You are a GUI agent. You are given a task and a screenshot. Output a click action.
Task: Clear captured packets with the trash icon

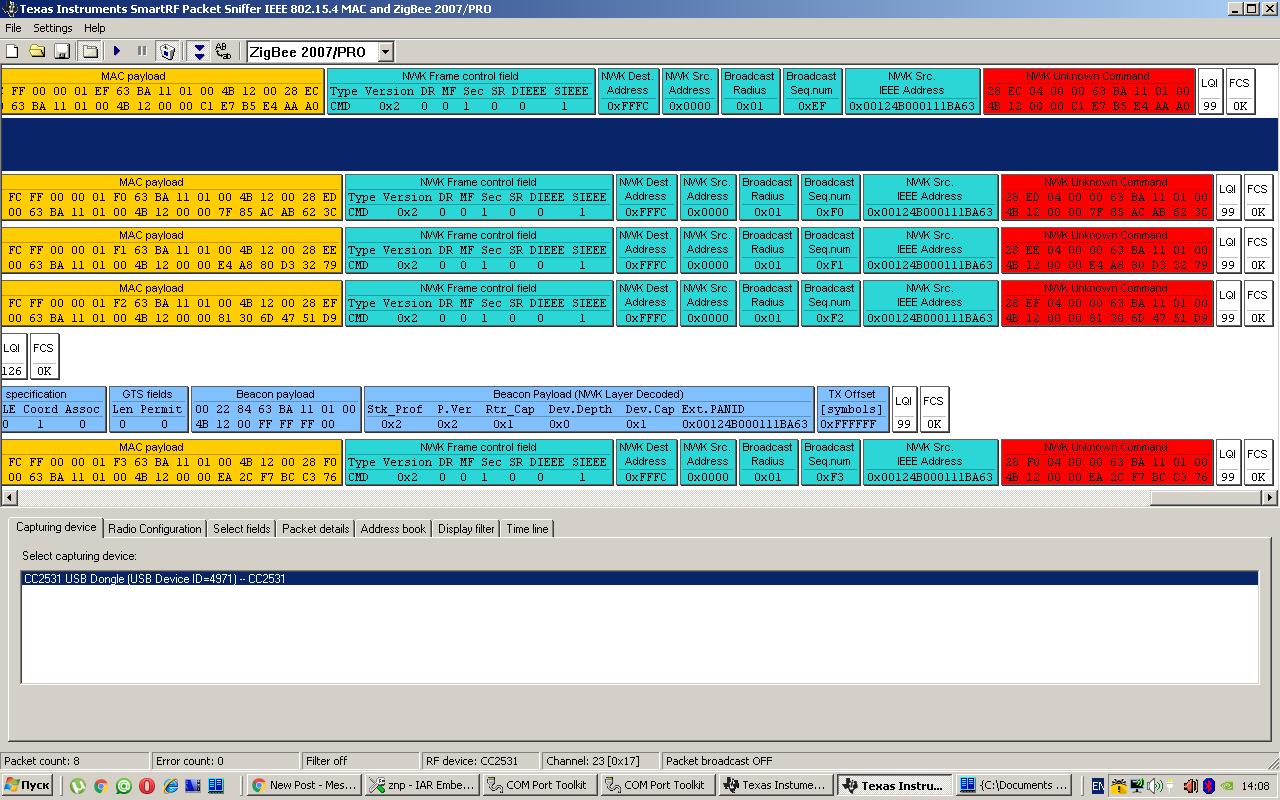pos(168,51)
